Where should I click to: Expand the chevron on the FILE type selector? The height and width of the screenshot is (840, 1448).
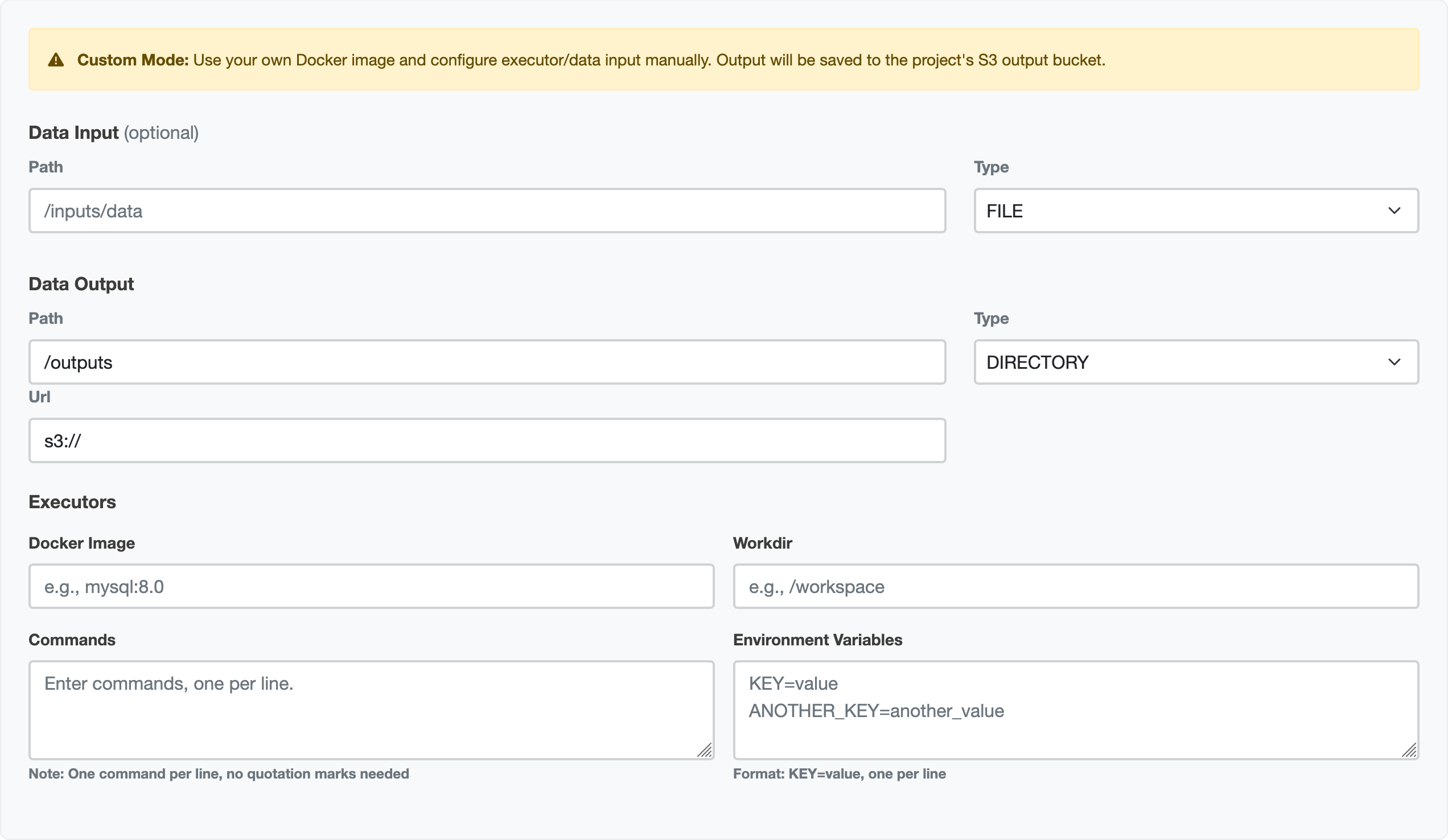[1395, 211]
